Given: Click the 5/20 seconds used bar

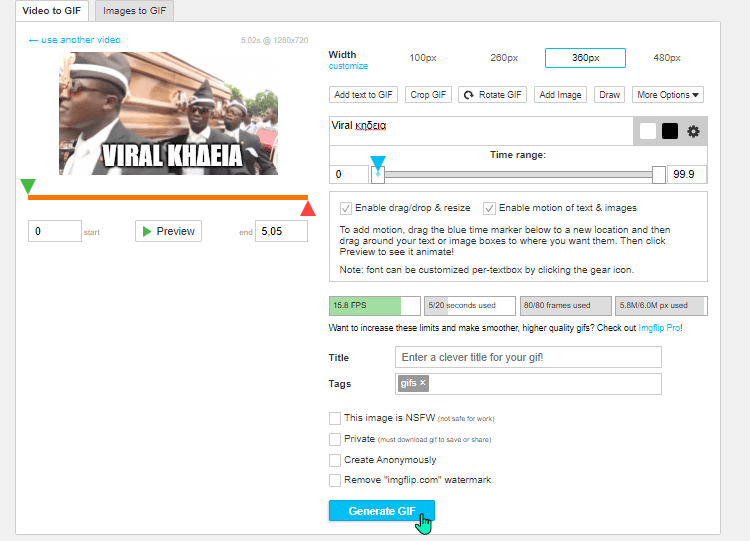Looking at the screenshot, I should [x=470, y=306].
